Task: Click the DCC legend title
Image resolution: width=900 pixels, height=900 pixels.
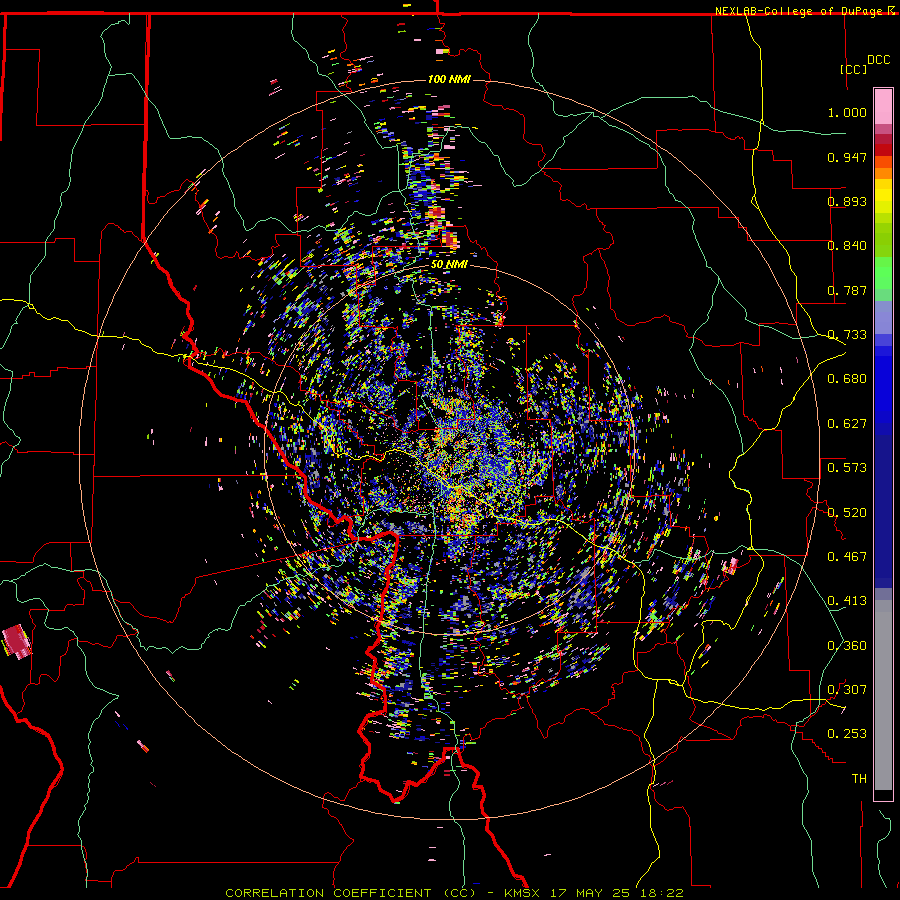Action: (x=878, y=60)
